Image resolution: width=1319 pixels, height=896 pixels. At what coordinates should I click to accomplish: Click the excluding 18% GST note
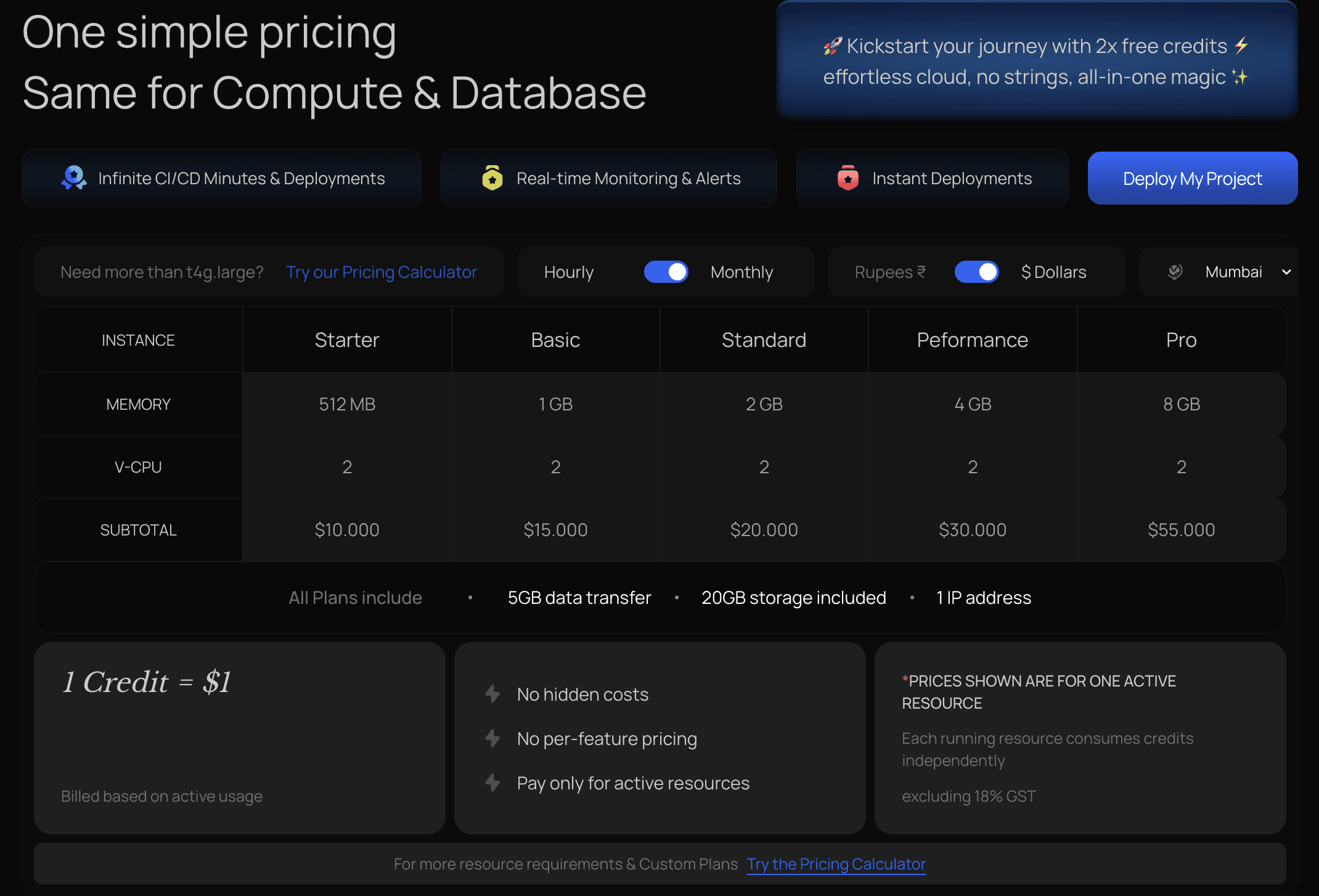coord(969,796)
